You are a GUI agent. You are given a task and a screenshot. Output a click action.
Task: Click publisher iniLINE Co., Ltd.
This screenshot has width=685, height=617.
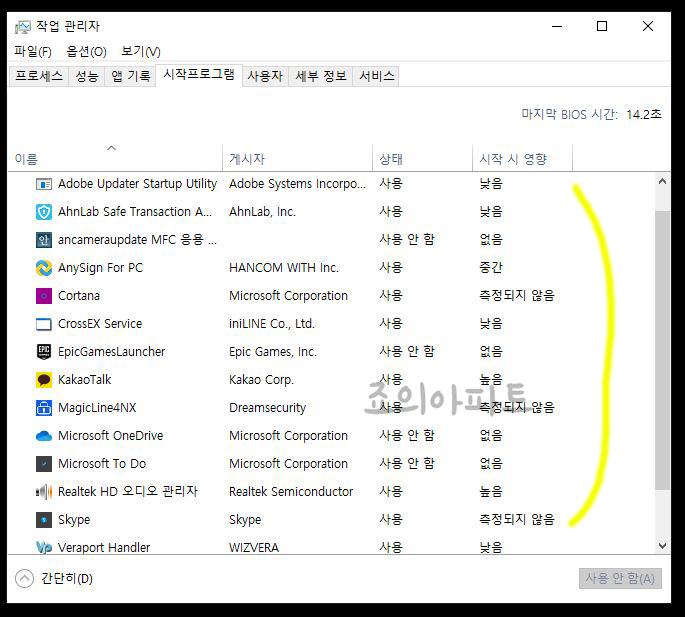coord(272,324)
